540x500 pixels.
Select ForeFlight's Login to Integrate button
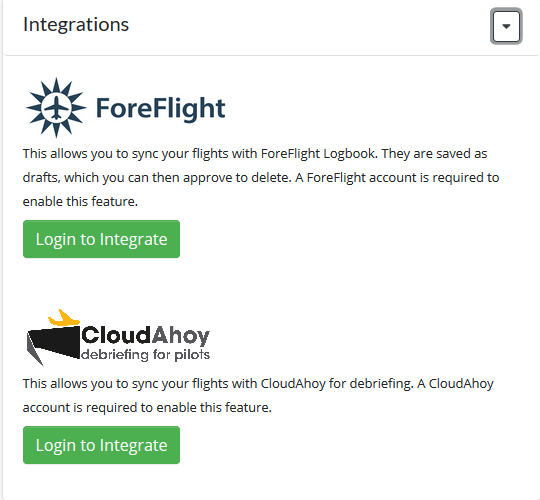101,239
